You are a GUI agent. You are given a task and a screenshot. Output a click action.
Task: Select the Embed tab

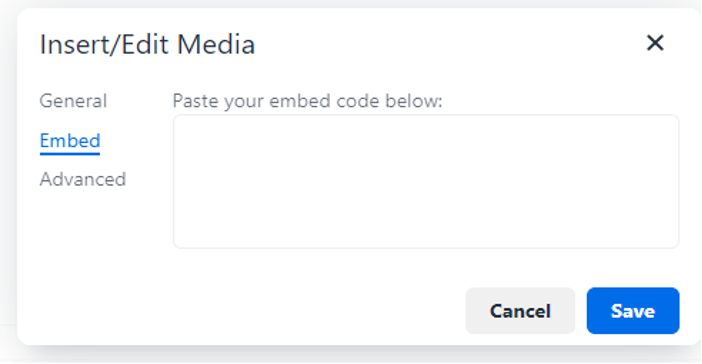(x=70, y=141)
